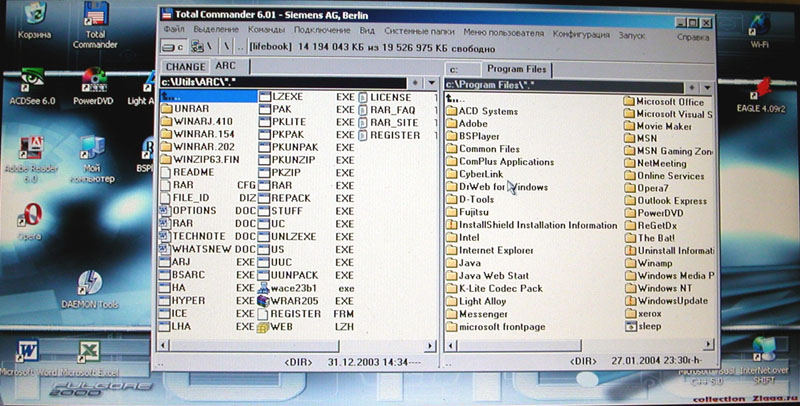Launch EAGLE 4.09r2 desktop shortcut

[x=761, y=96]
